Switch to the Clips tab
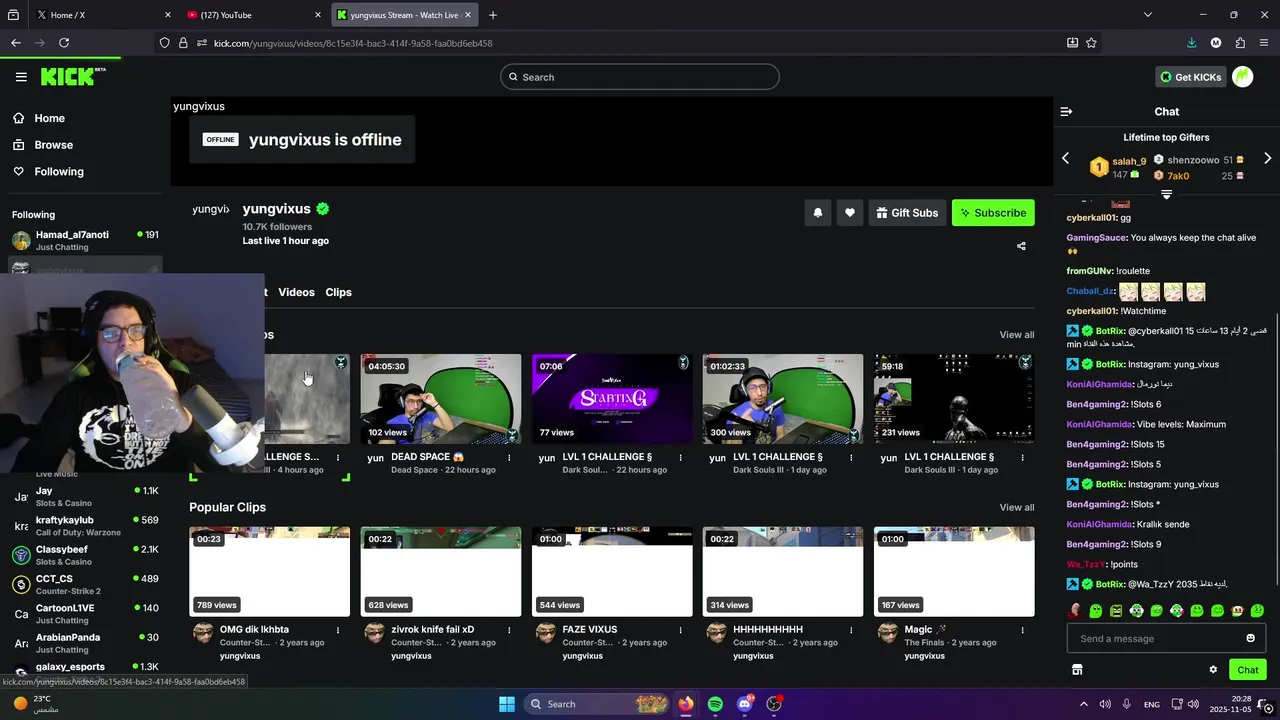 pos(338,292)
